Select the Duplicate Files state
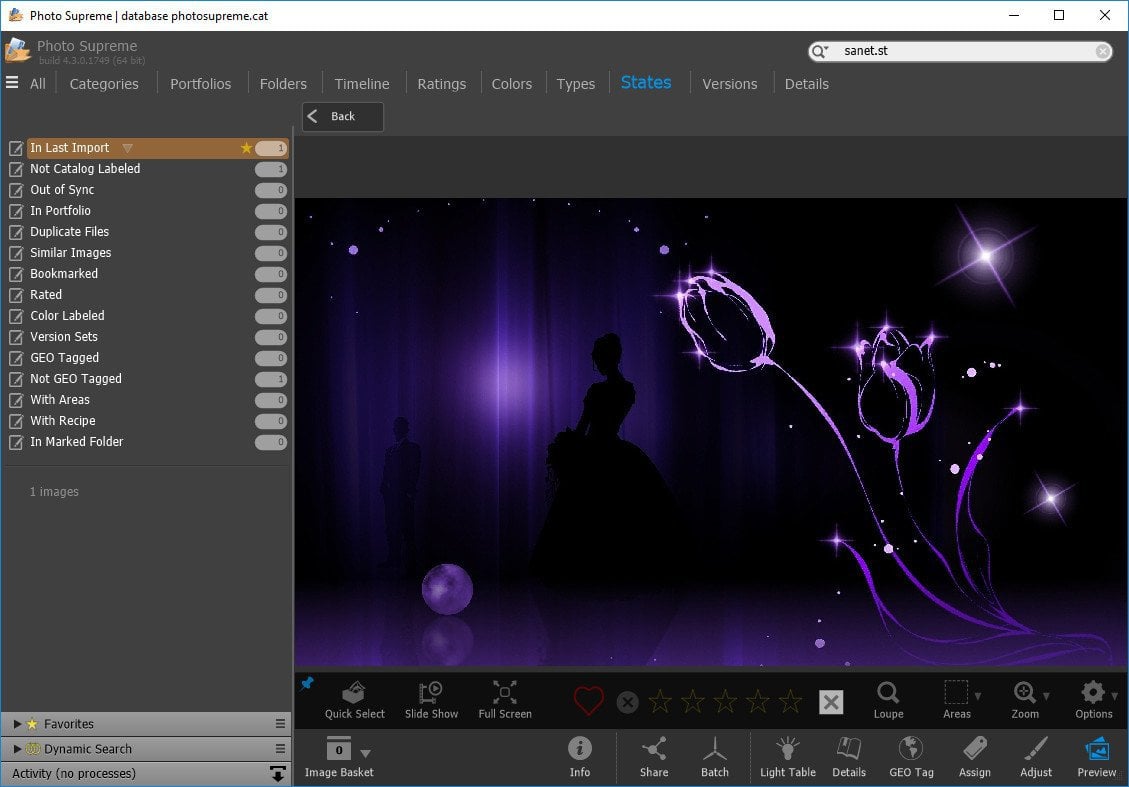The height and width of the screenshot is (787, 1129). (70, 232)
